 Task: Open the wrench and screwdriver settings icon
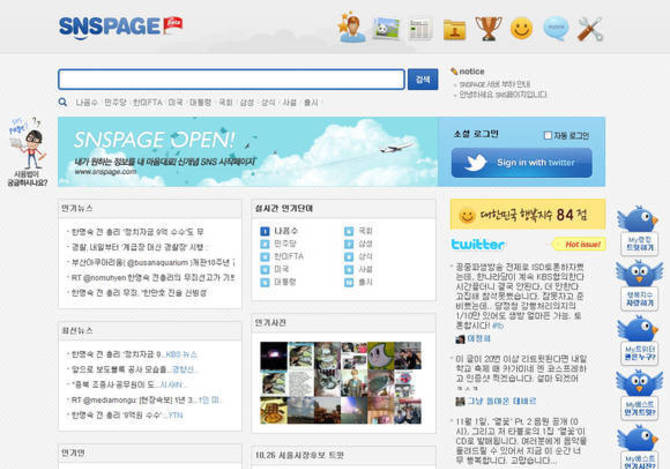(x=590, y=29)
